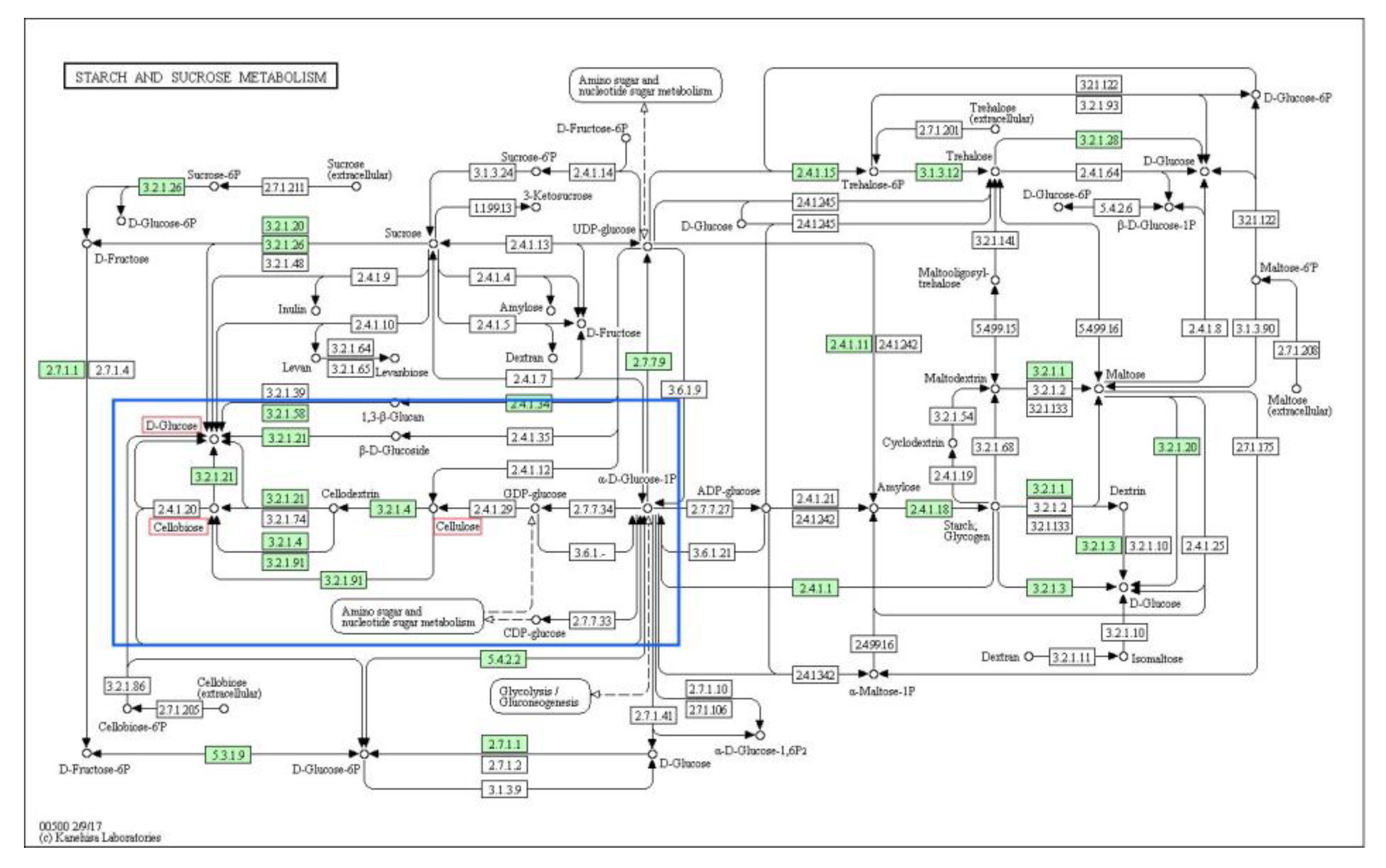Image resolution: width=1386 pixels, height=868 pixels.
Task: Open the top Amino sugar metabolism pathway box
Action: click(646, 86)
